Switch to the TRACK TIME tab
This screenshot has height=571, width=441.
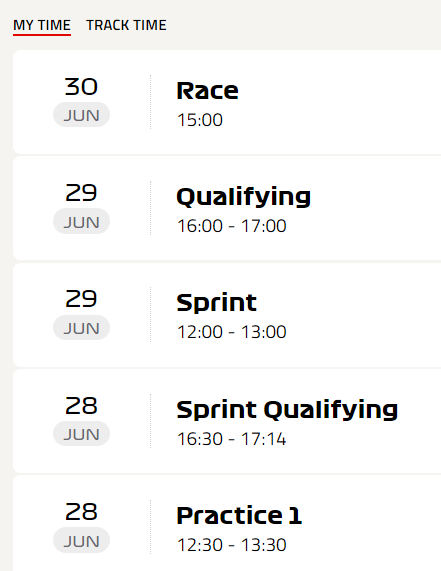[x=126, y=25]
